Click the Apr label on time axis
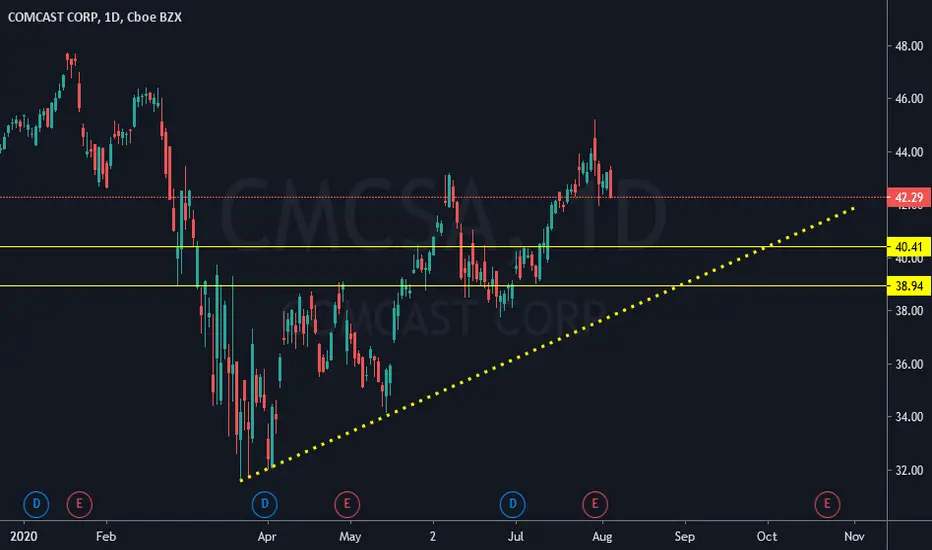Image resolution: width=932 pixels, height=550 pixels. 267,536
